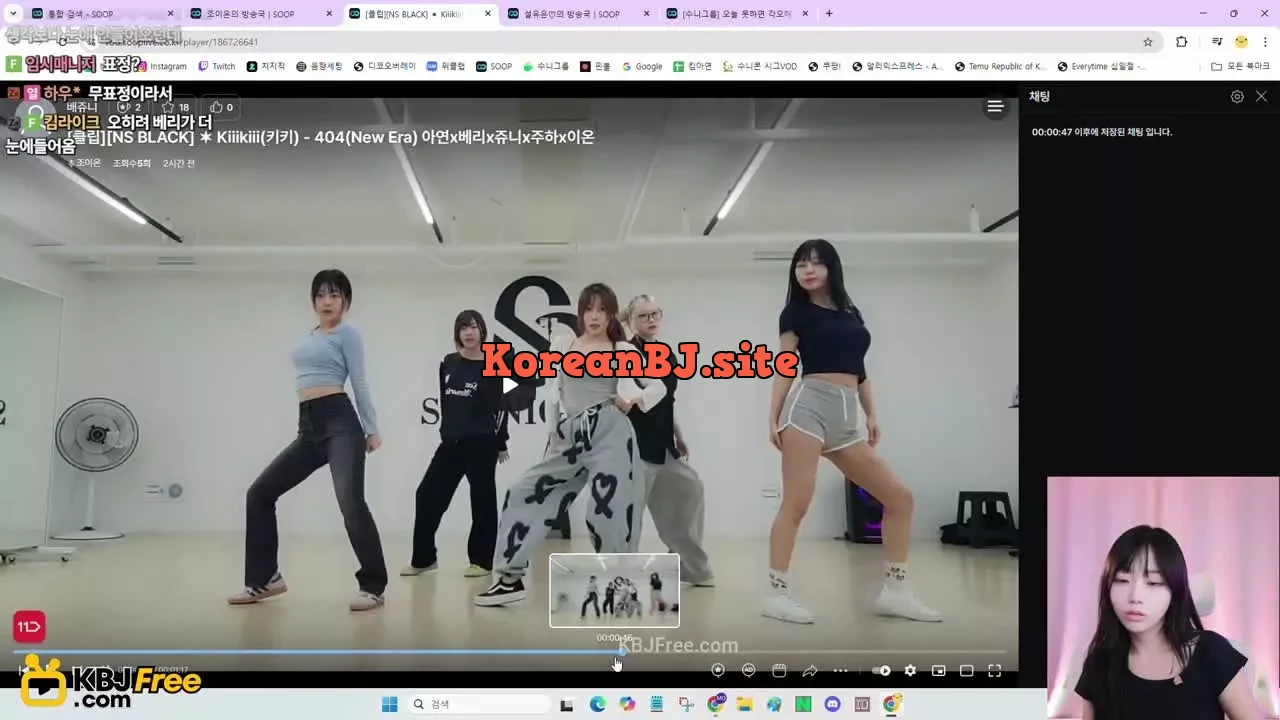Open the Google bookmark
This screenshot has width=1280, height=720.
(642, 66)
